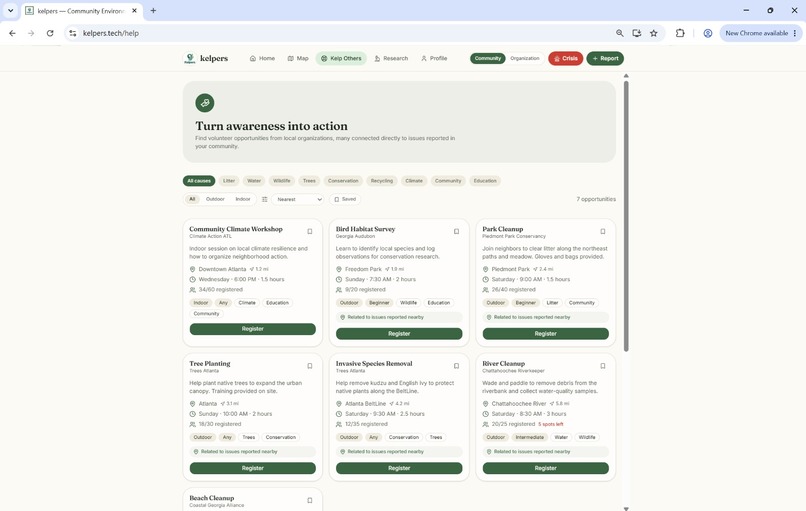Click the kelpers logo icon

pos(190,58)
